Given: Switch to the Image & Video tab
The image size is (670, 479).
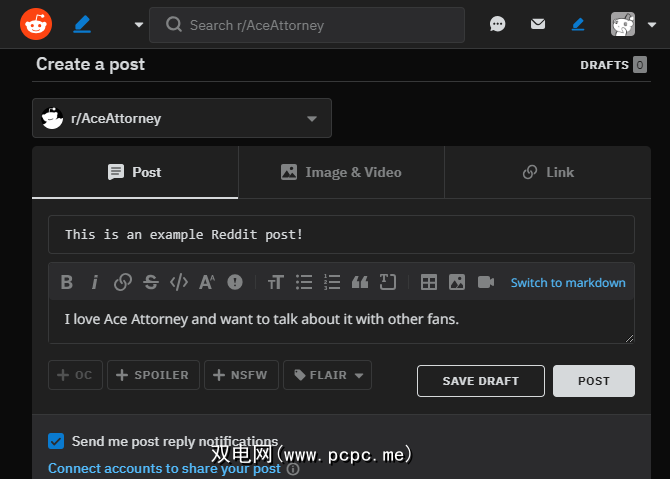Looking at the screenshot, I should point(341,172).
